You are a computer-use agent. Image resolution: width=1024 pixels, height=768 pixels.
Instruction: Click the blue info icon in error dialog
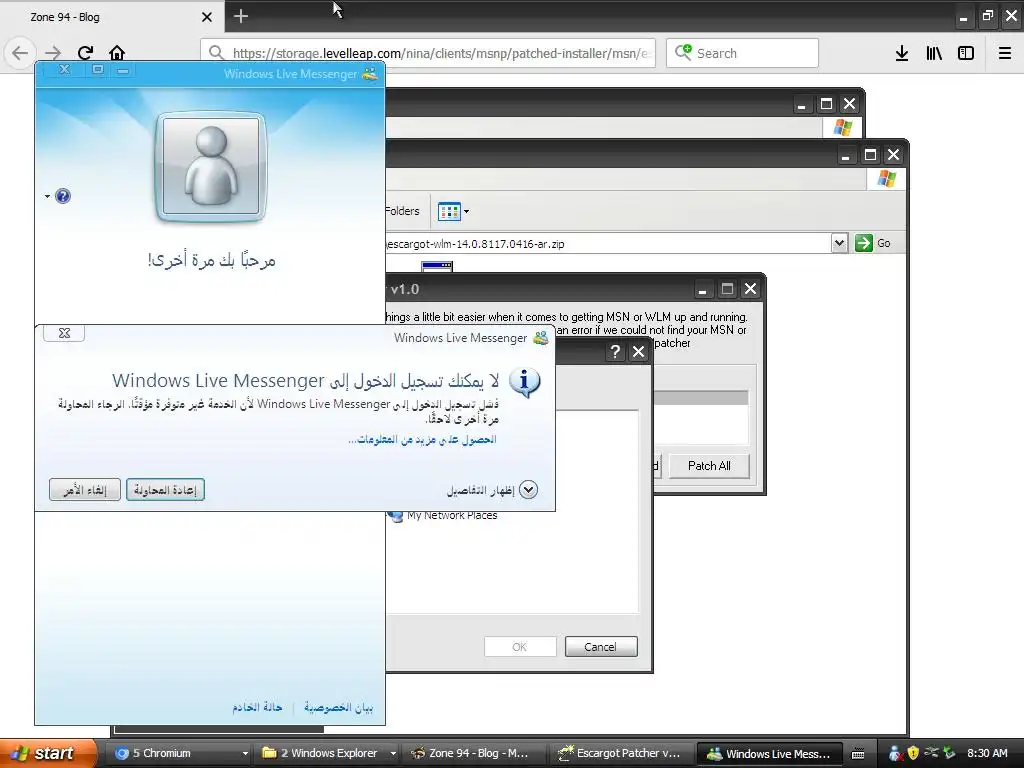[524, 382]
